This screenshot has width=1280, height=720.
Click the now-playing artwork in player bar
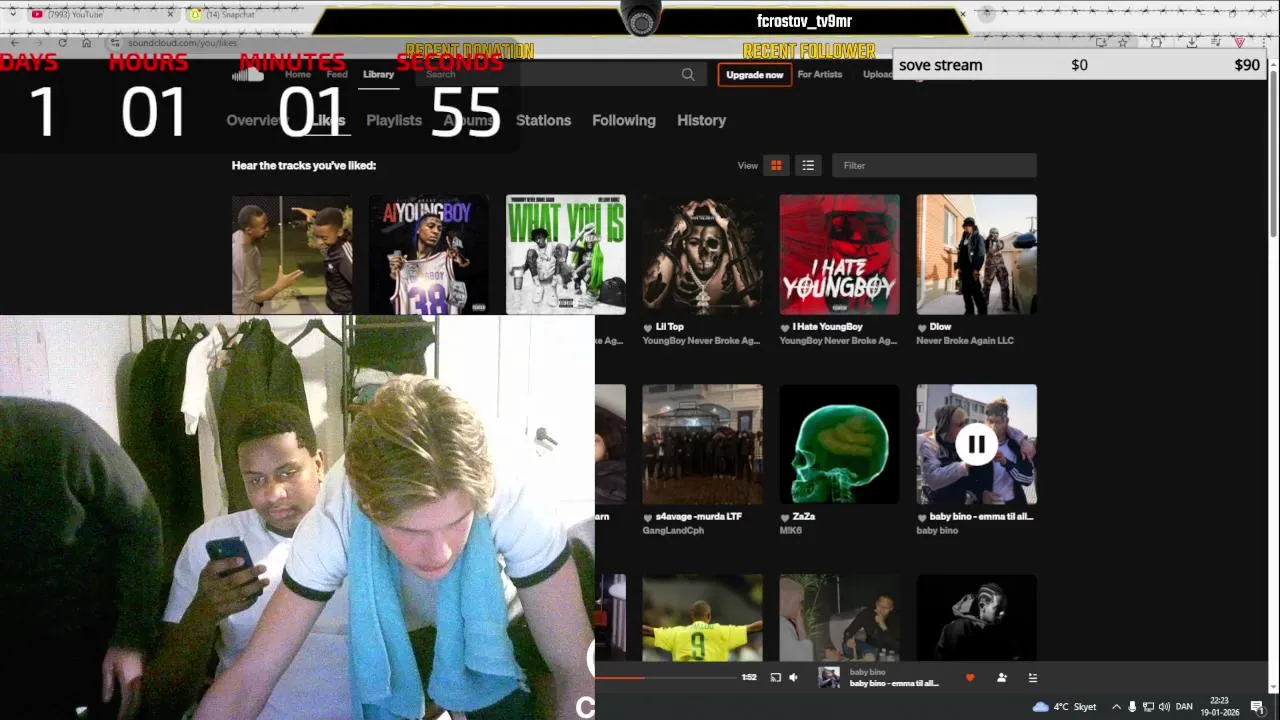coord(829,678)
